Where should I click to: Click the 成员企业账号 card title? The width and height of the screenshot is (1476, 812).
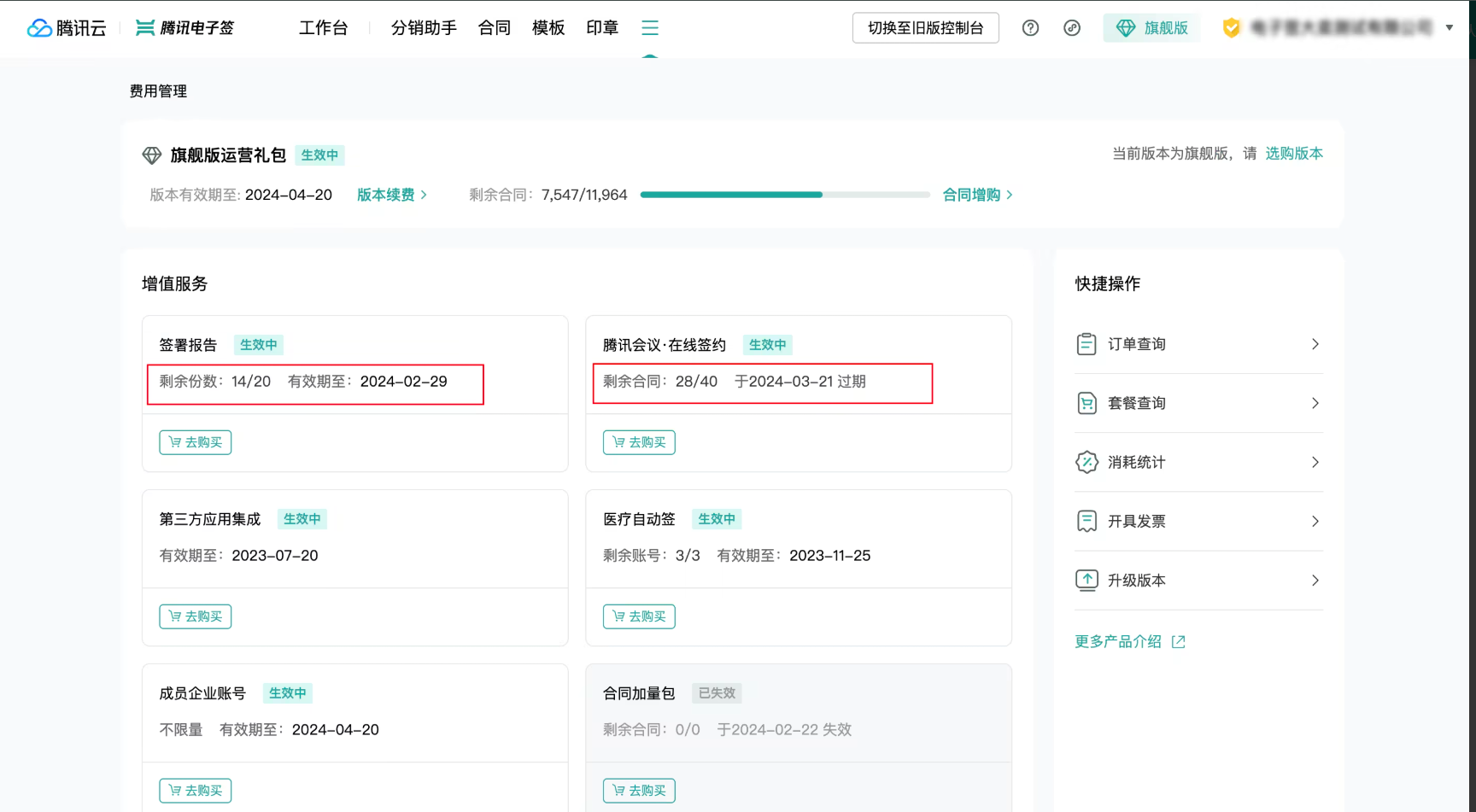[x=202, y=693]
